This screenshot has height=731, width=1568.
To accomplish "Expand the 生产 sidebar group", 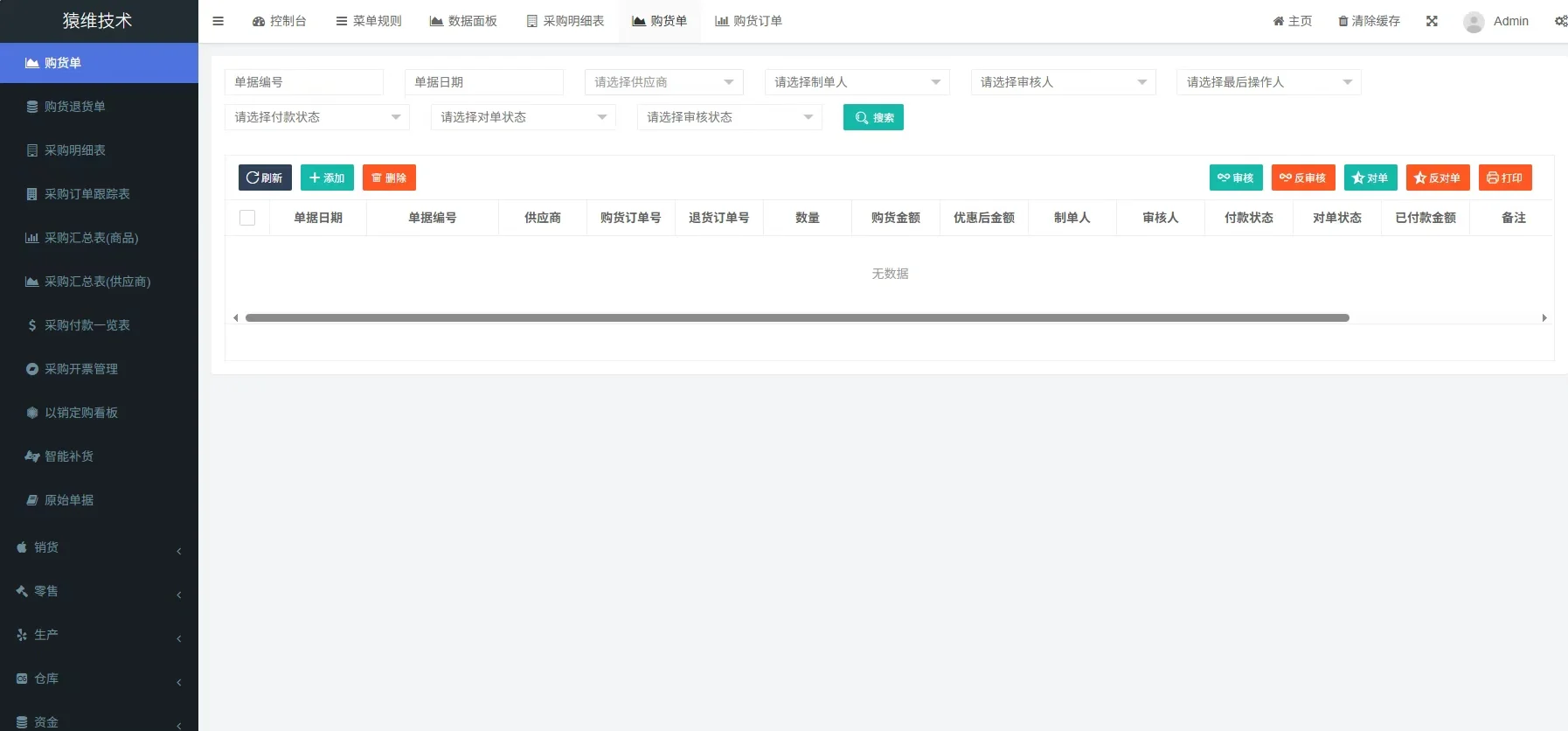I will (x=100, y=635).
